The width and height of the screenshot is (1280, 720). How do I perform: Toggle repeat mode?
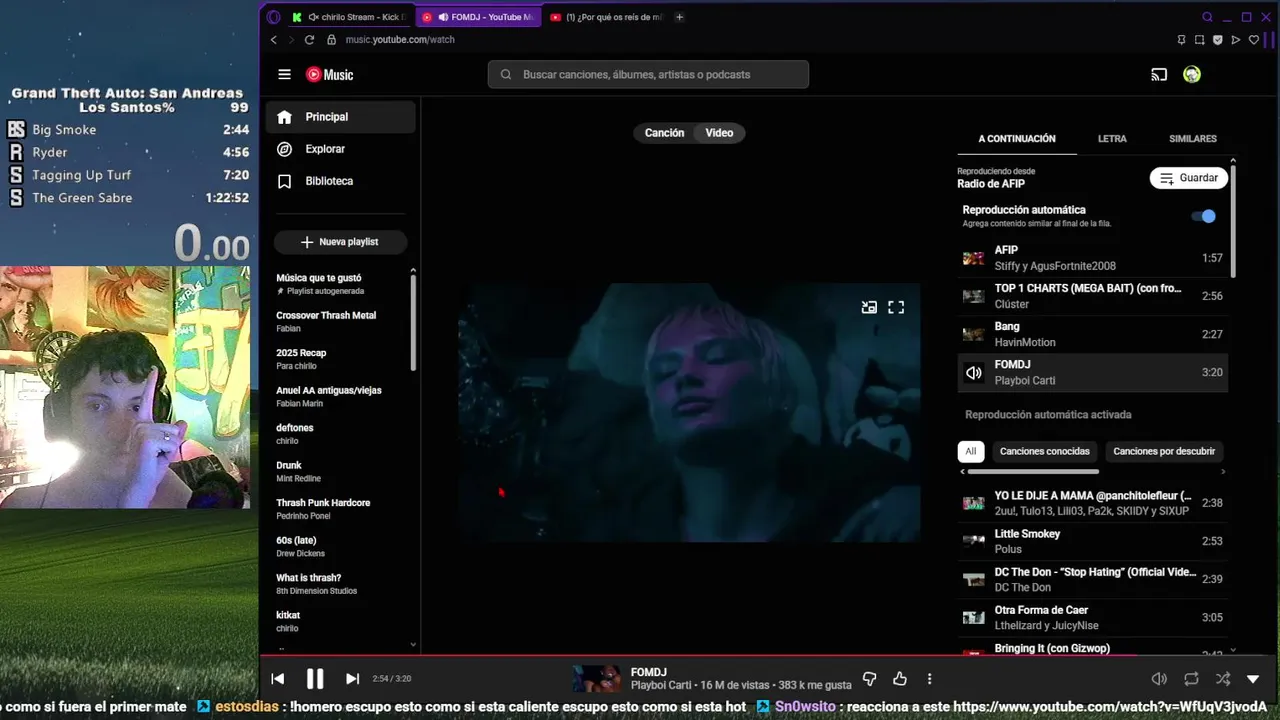click(1191, 679)
